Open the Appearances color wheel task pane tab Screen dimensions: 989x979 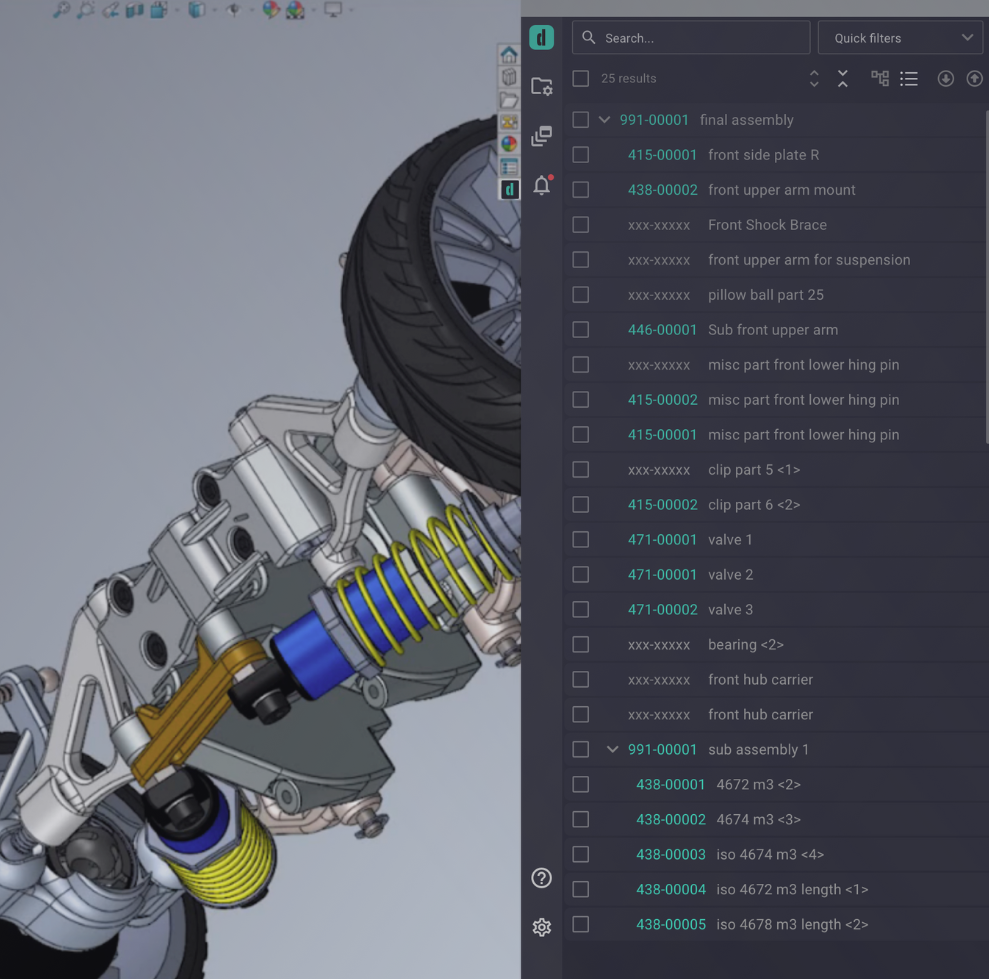point(509,144)
